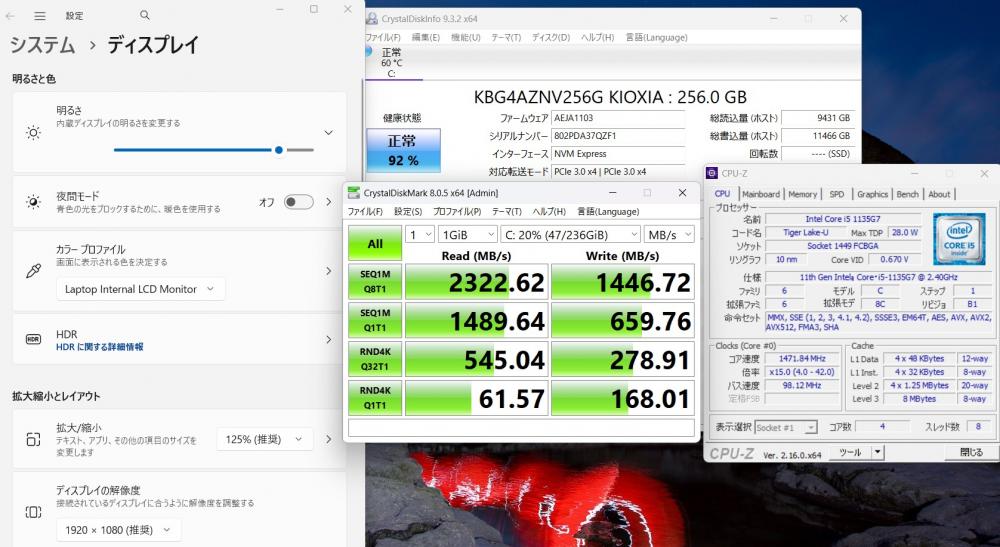Open the MB/s unit dropdown
The image size is (1000, 547).
pyautogui.click(x=669, y=235)
